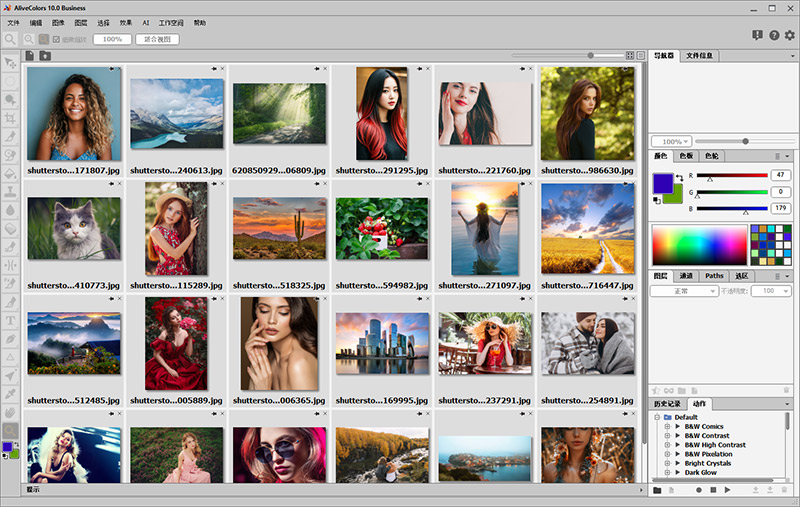This screenshot has width=800, height=507.
Task: Click the open folder icon above thumbnails
Action: click(x=45, y=55)
